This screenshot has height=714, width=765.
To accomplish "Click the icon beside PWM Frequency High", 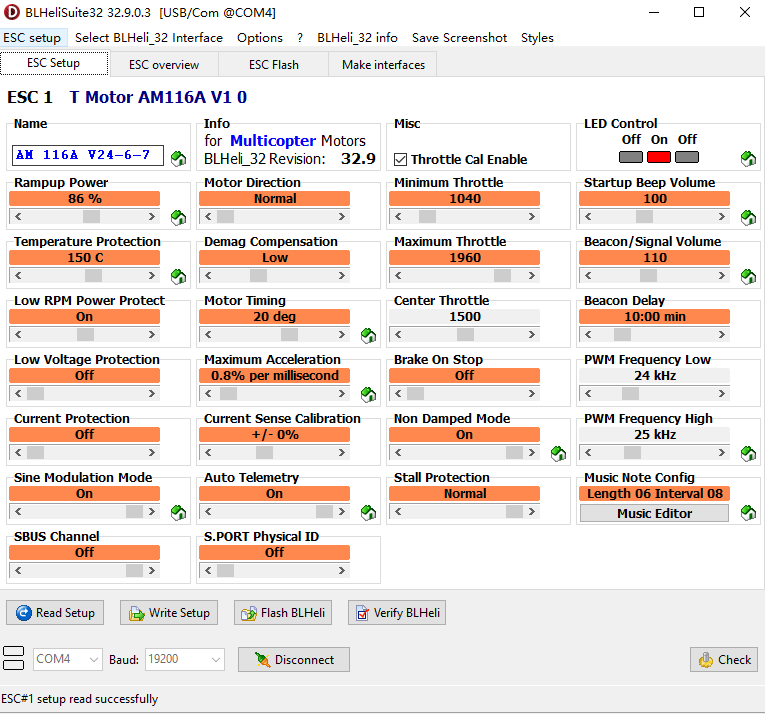I will [748, 453].
